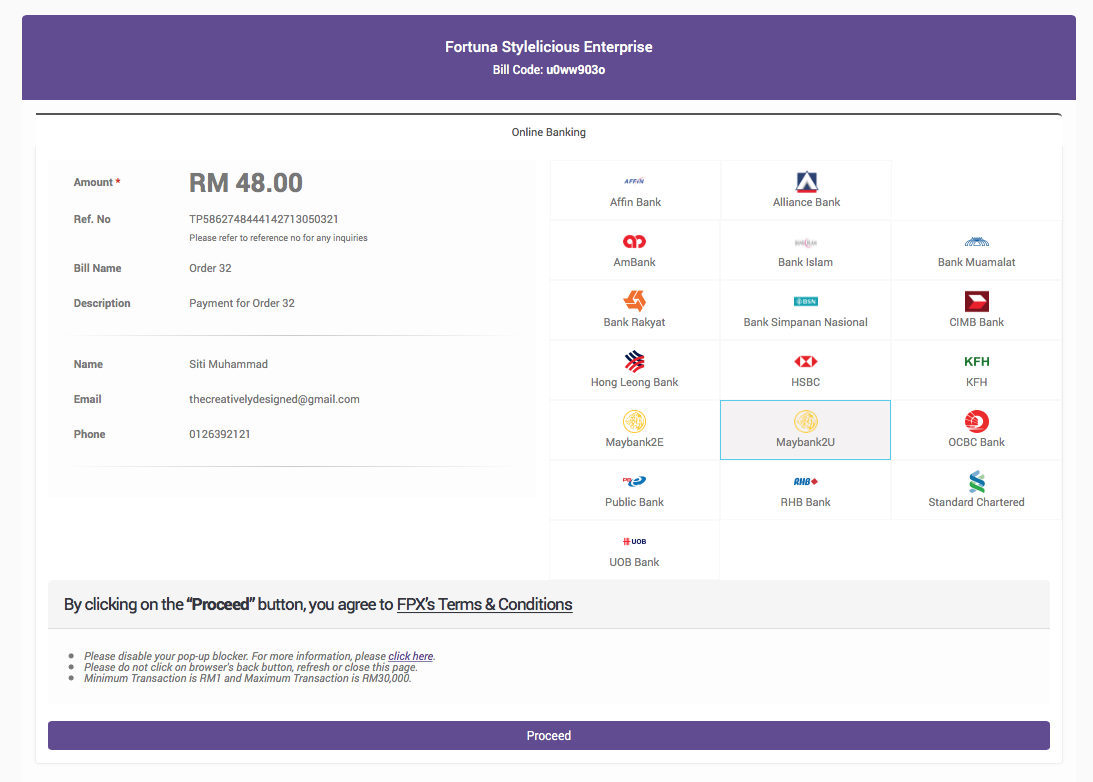
Task: Choose KFH as payment bank
Action: (976, 370)
